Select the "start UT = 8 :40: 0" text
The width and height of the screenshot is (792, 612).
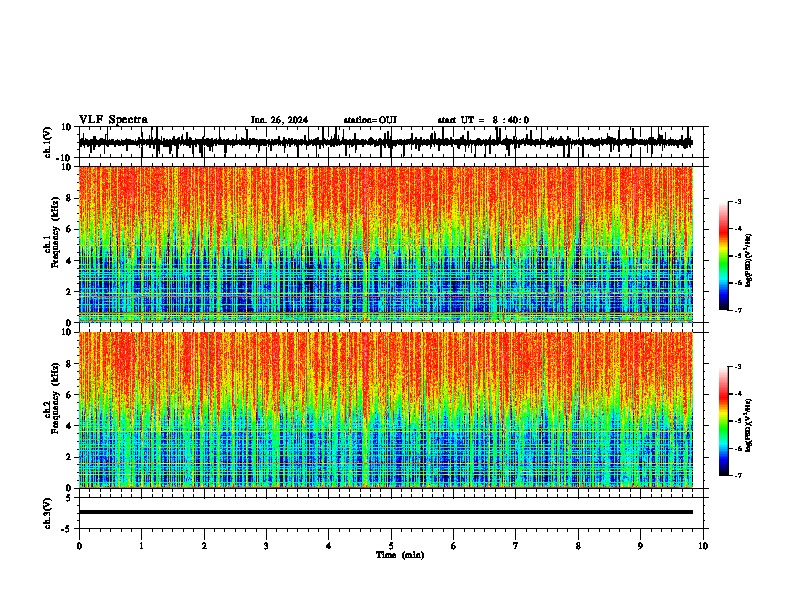coord(483,120)
